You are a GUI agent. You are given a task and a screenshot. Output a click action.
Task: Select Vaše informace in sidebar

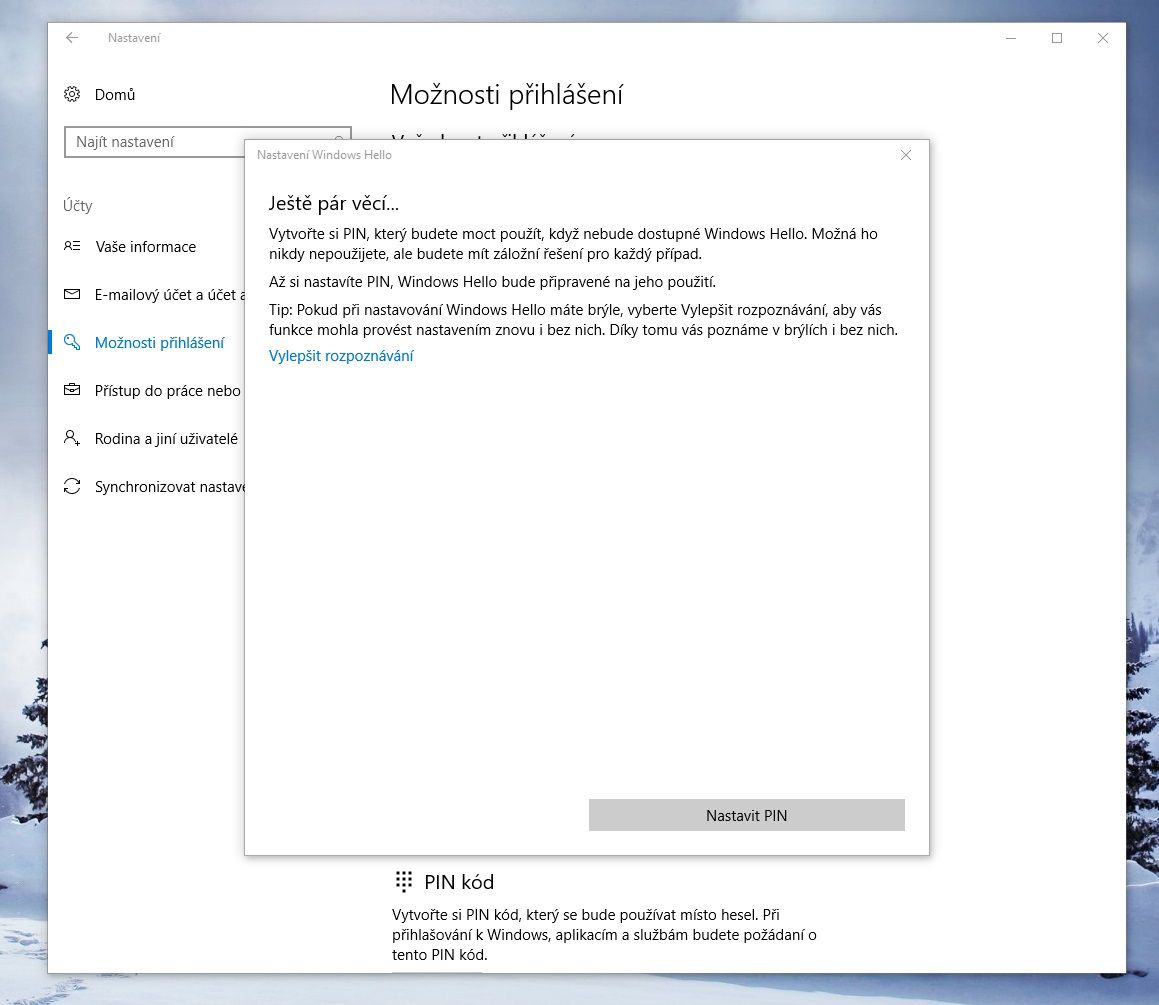click(146, 247)
